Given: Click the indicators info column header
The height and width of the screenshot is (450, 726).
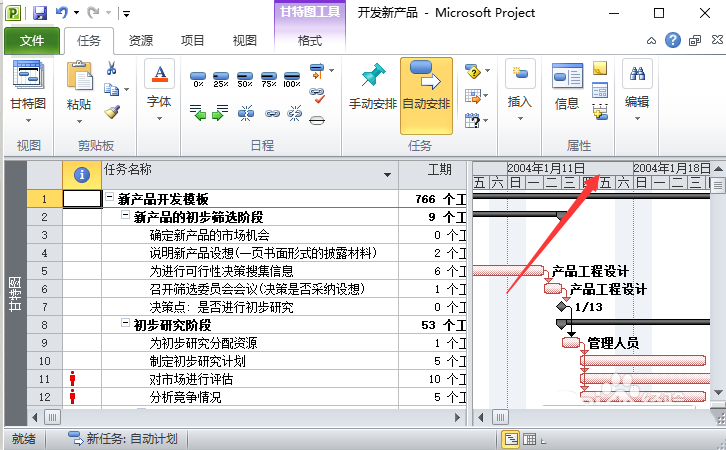Looking at the screenshot, I should 82,175.
